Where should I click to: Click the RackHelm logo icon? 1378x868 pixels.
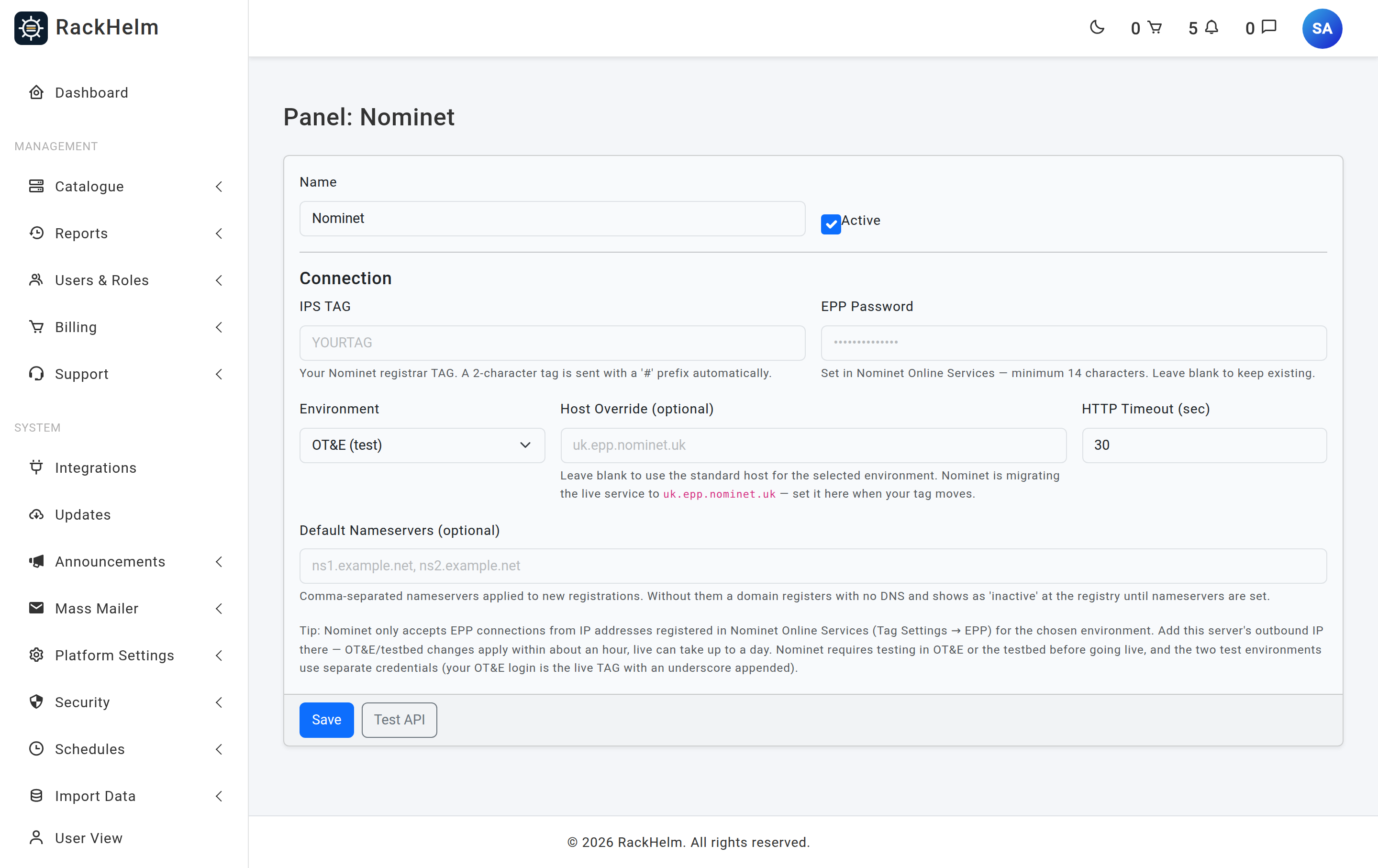pos(31,27)
